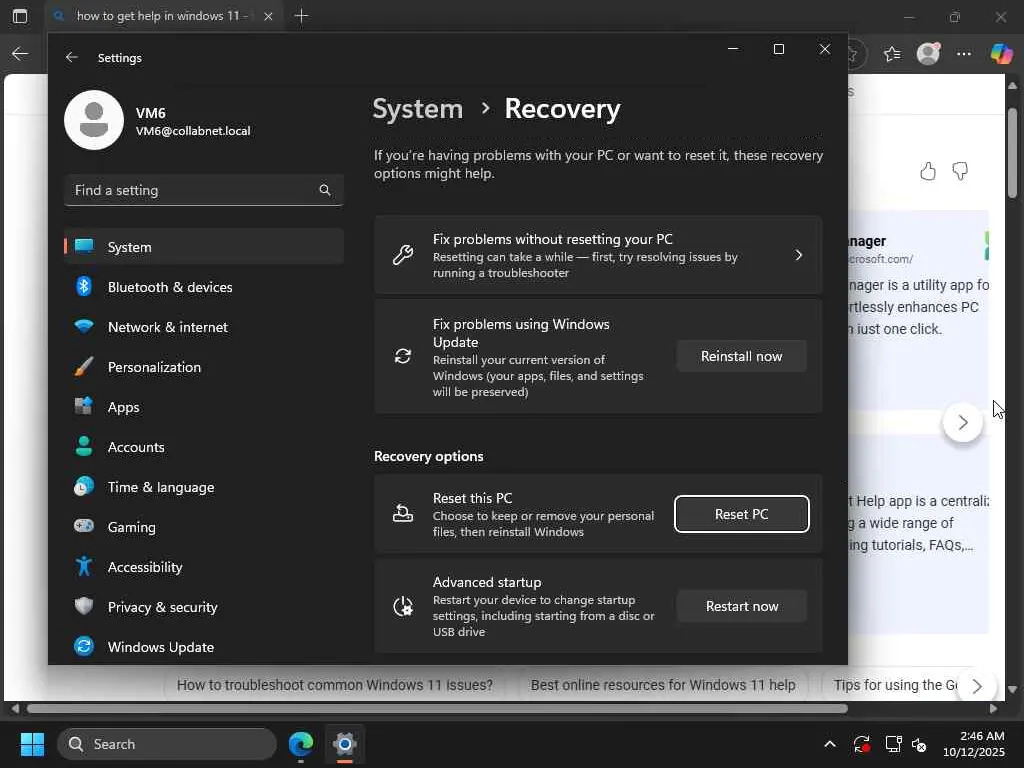Click the wrench troubleshooter icon
Viewport: 1024px width, 768px height.
403,255
